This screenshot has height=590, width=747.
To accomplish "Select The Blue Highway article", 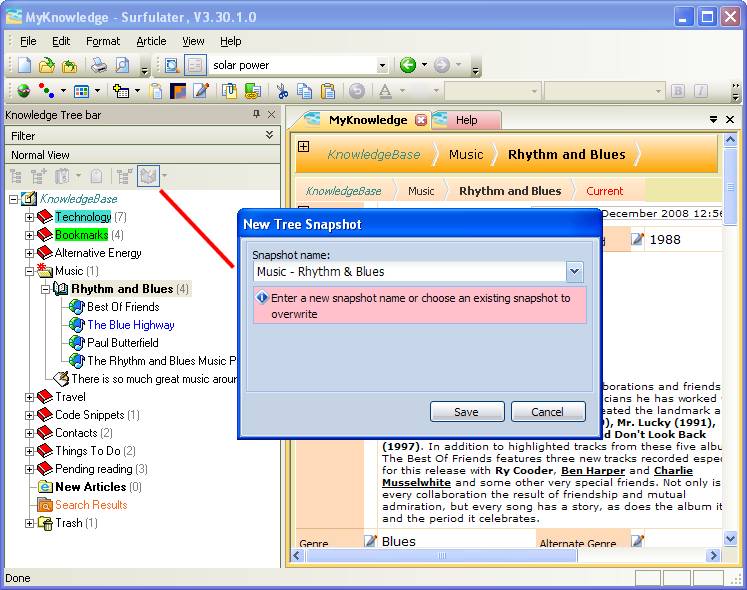I will pyautogui.click(x=131, y=325).
